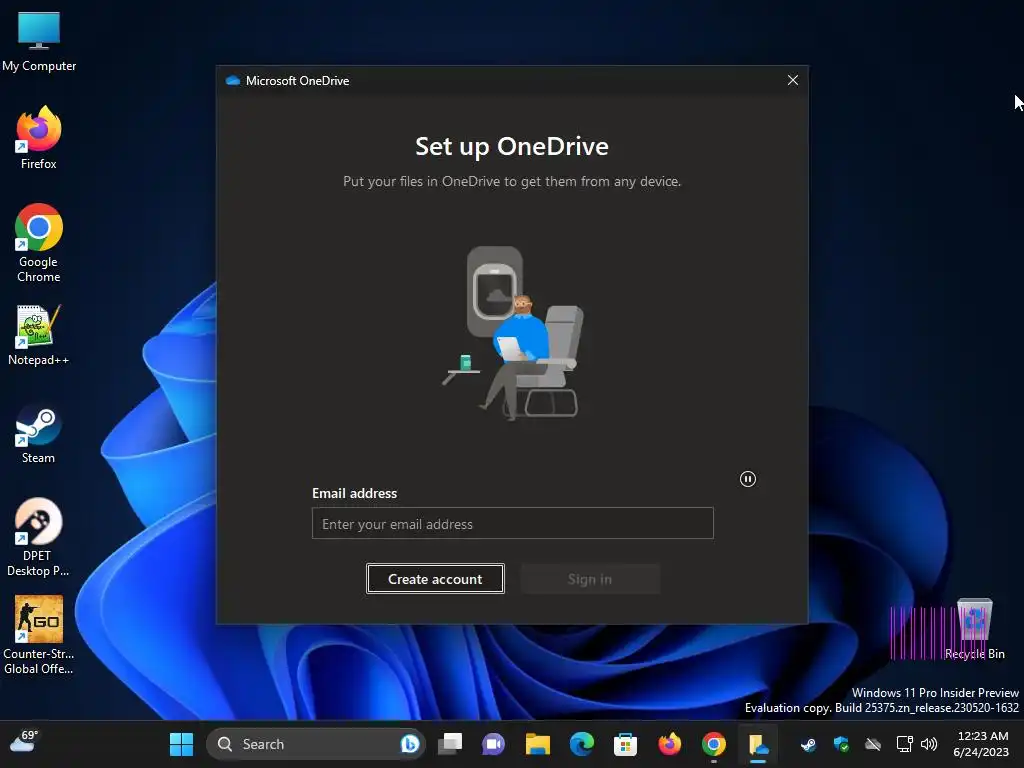The height and width of the screenshot is (768, 1024).
Task: Open Microsoft Store from the taskbar
Action: click(x=625, y=744)
